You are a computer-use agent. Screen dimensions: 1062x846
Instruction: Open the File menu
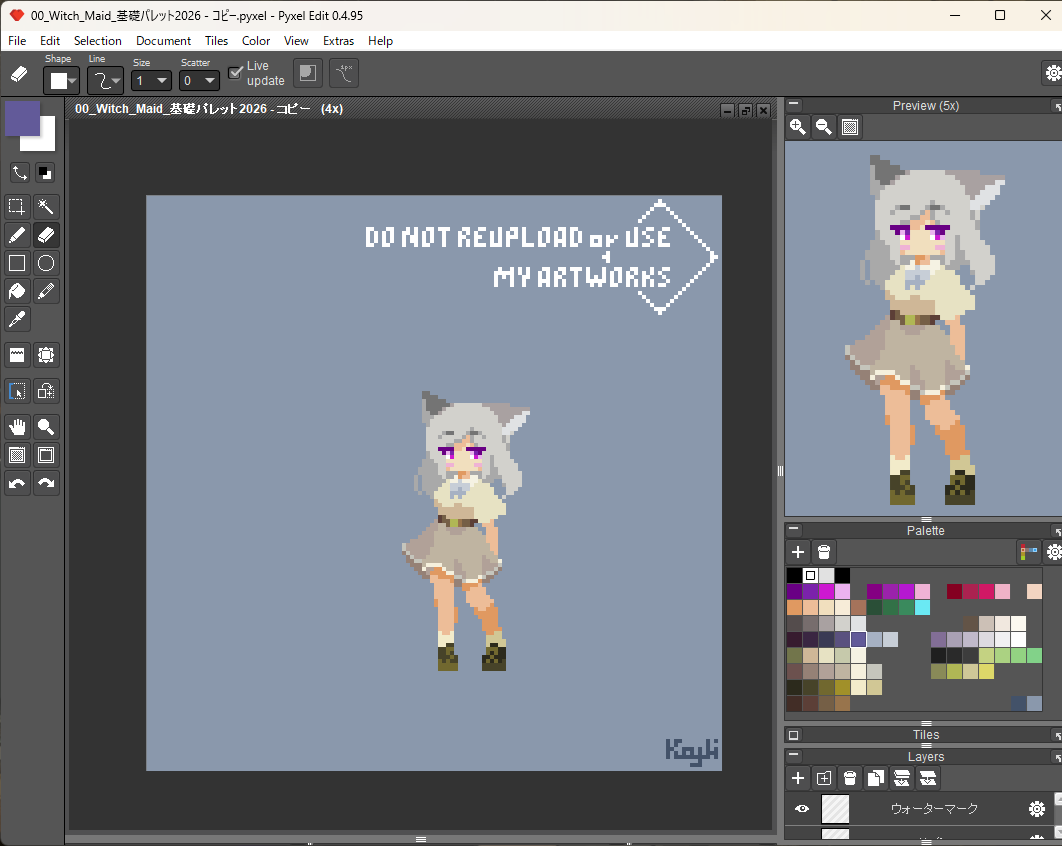click(x=17, y=41)
